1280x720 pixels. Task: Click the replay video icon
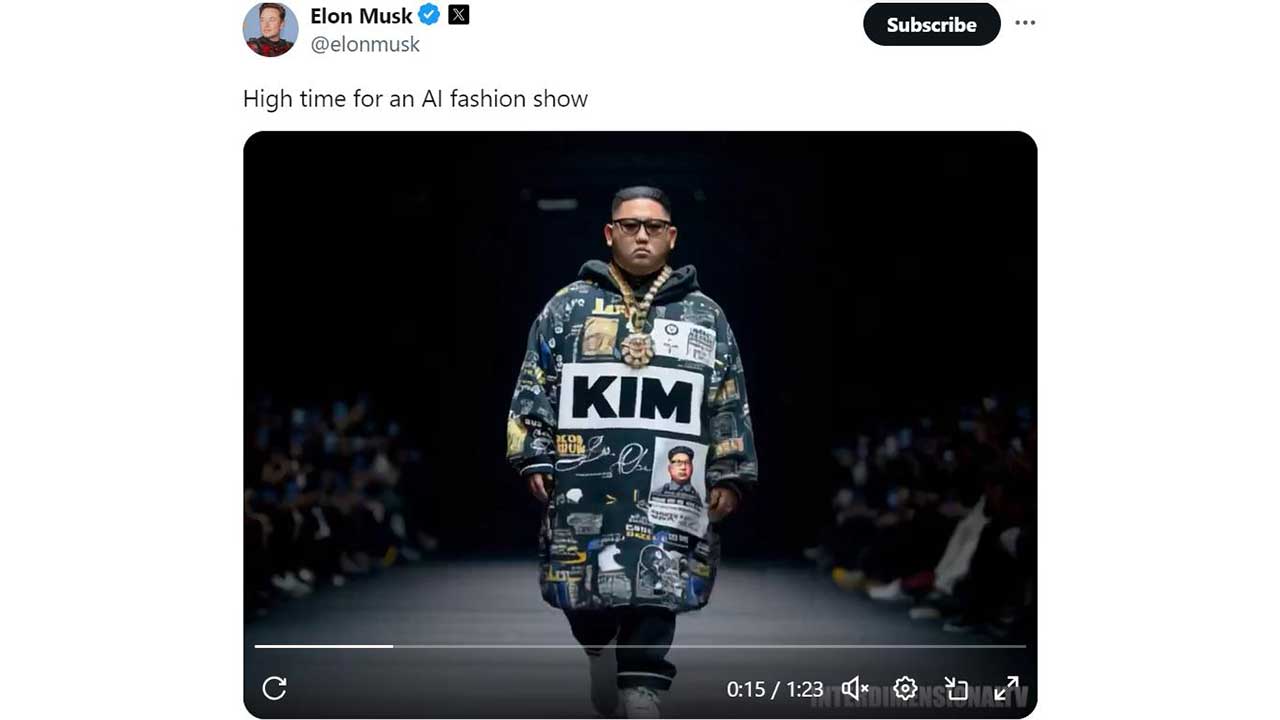click(274, 688)
